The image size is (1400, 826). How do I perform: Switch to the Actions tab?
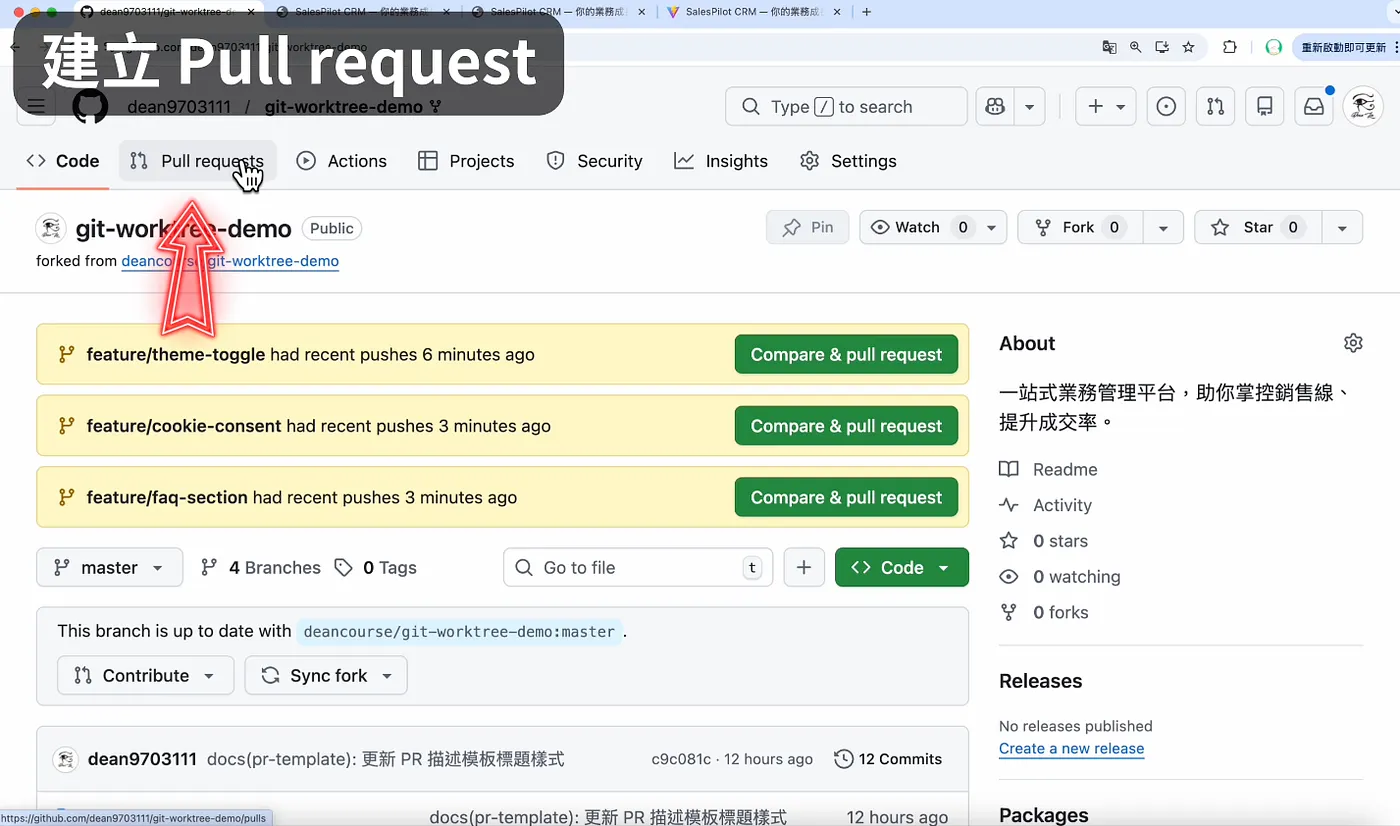point(342,161)
